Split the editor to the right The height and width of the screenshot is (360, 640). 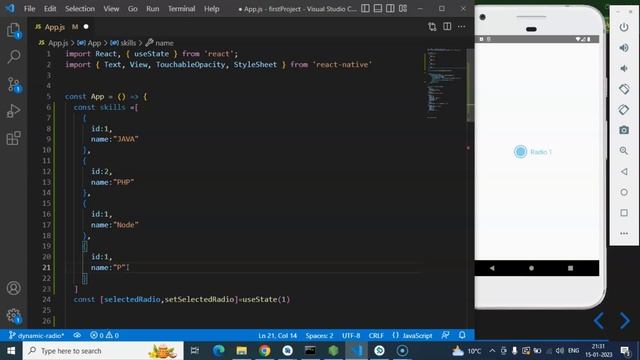coord(447,27)
